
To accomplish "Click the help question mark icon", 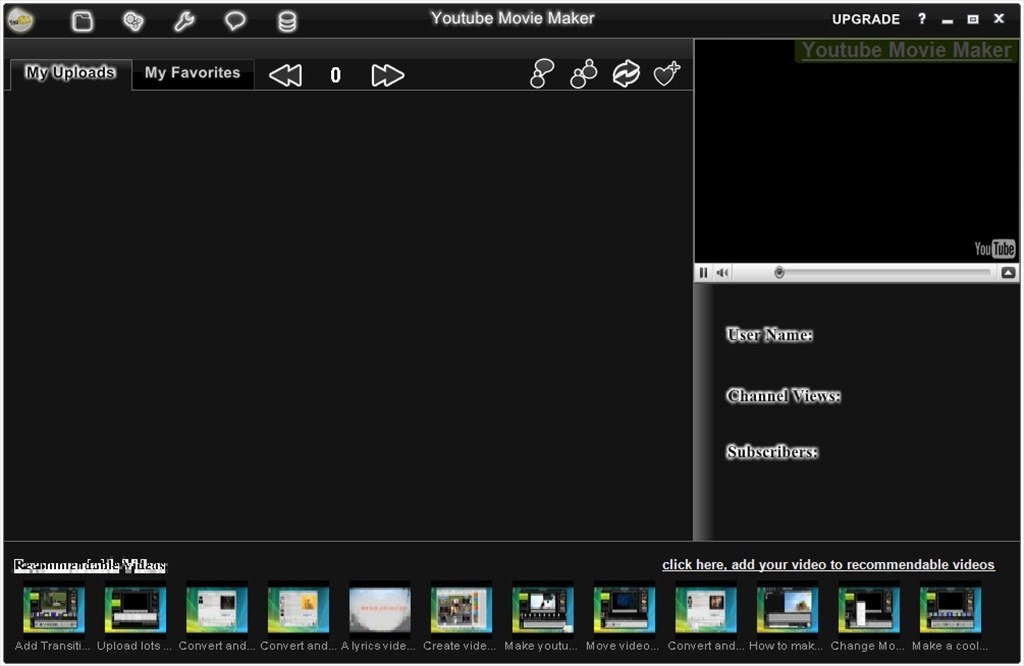I will coord(921,19).
